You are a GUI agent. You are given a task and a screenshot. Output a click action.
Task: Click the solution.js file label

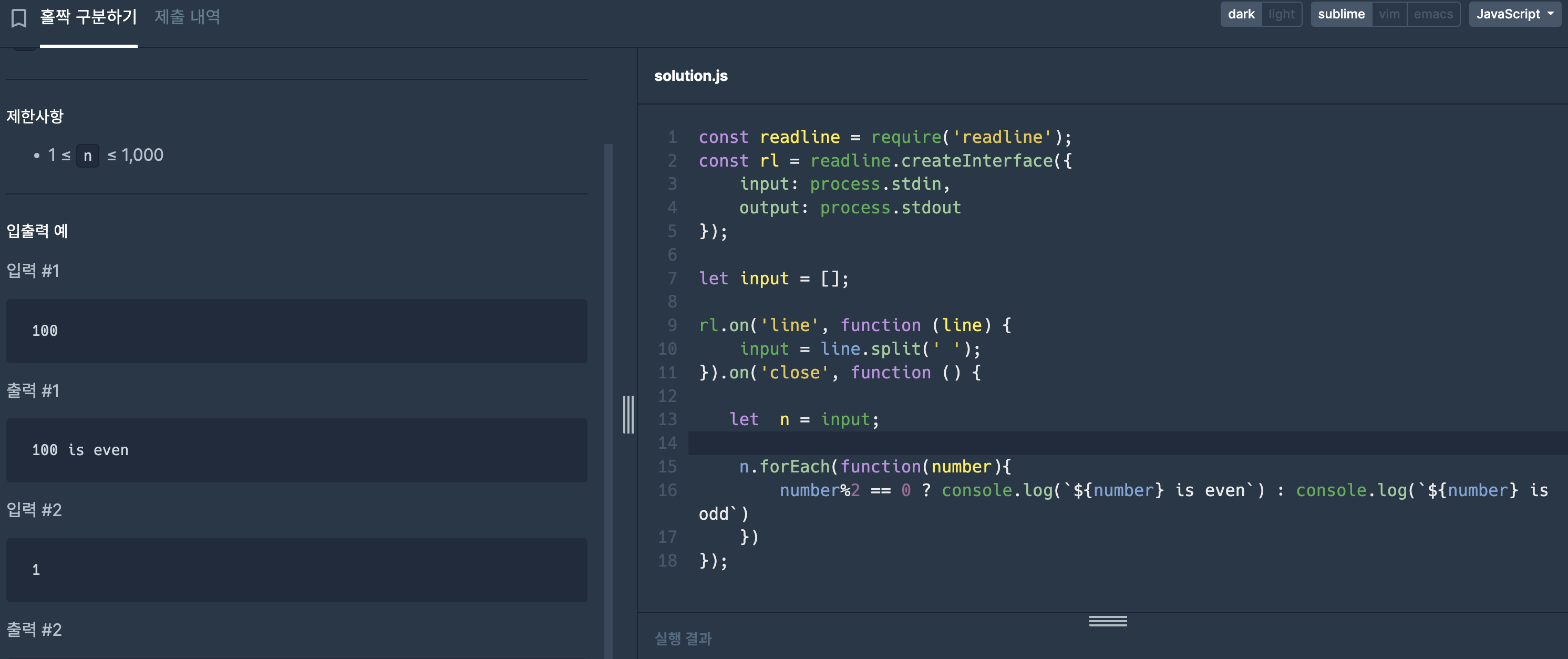(x=691, y=76)
